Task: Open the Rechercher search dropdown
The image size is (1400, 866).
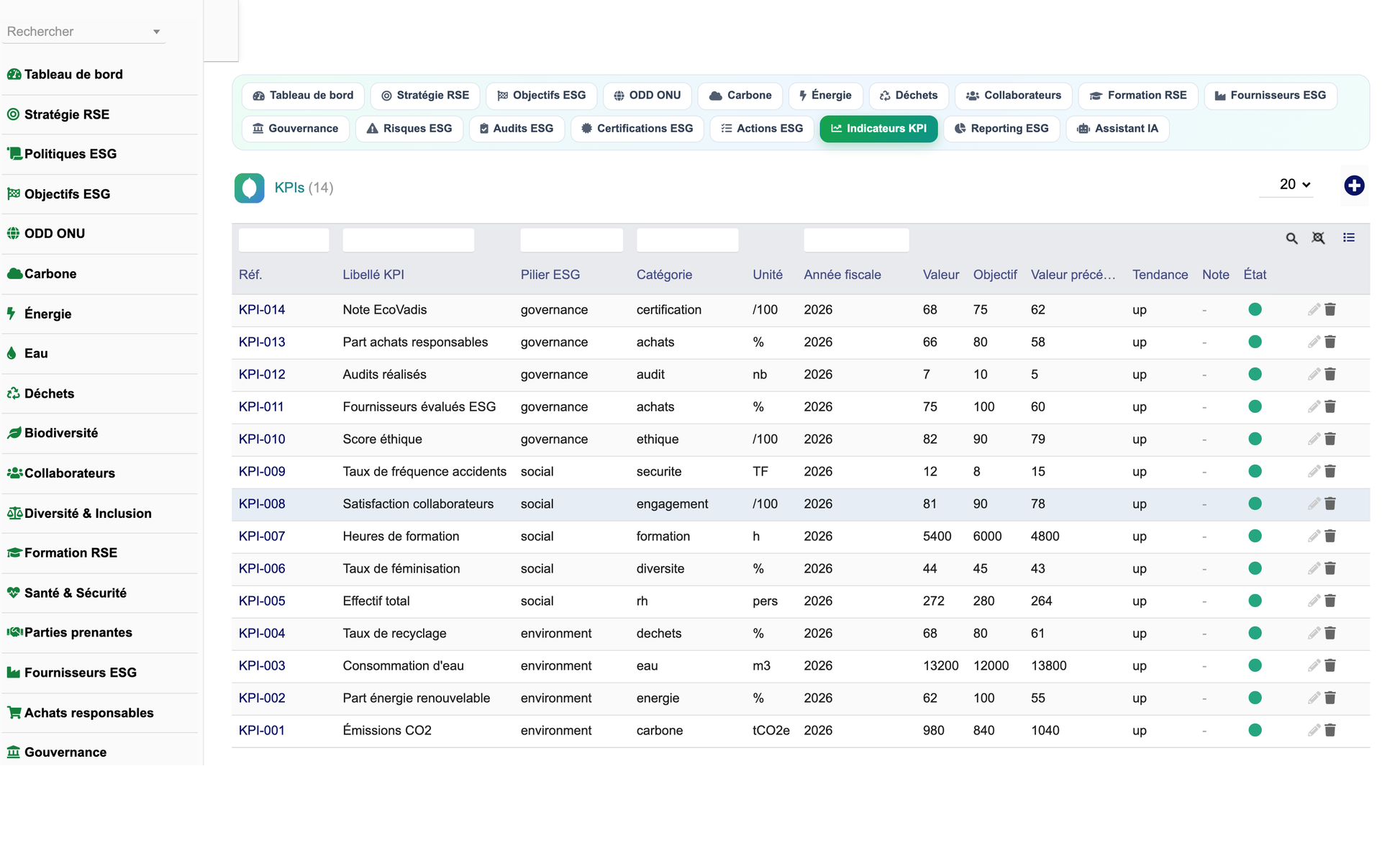Action: 83,32
